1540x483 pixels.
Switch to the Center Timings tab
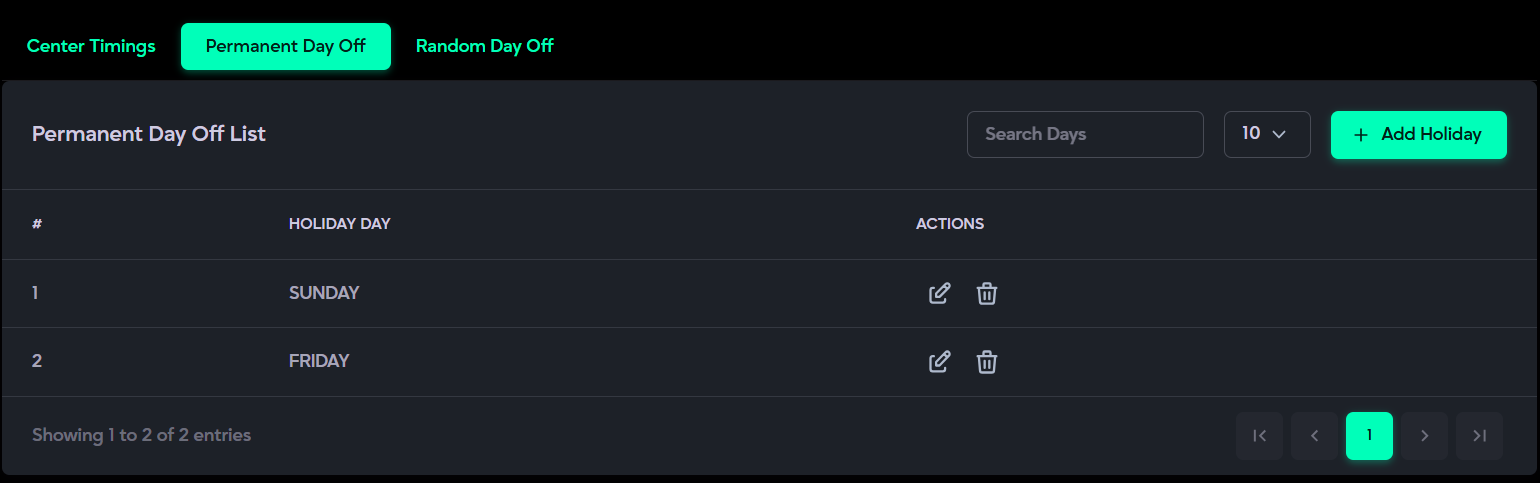pyautogui.click(x=91, y=46)
